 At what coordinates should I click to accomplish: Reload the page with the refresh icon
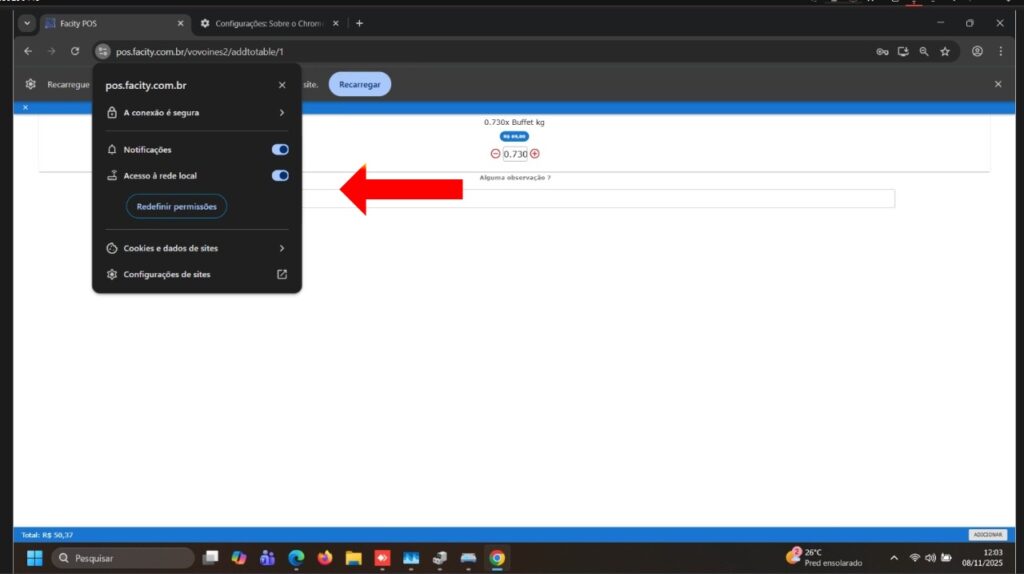coord(74,51)
